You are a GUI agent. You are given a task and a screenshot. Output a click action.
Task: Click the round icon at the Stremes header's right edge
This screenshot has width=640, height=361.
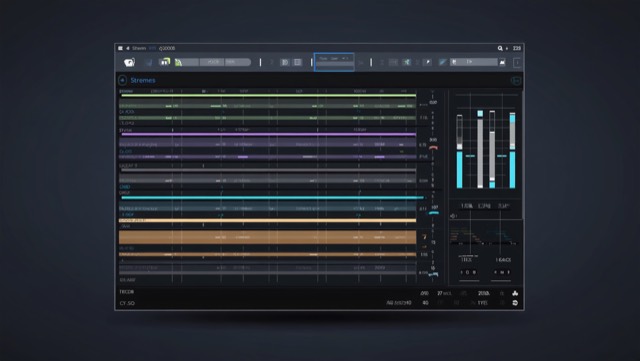pos(516,80)
